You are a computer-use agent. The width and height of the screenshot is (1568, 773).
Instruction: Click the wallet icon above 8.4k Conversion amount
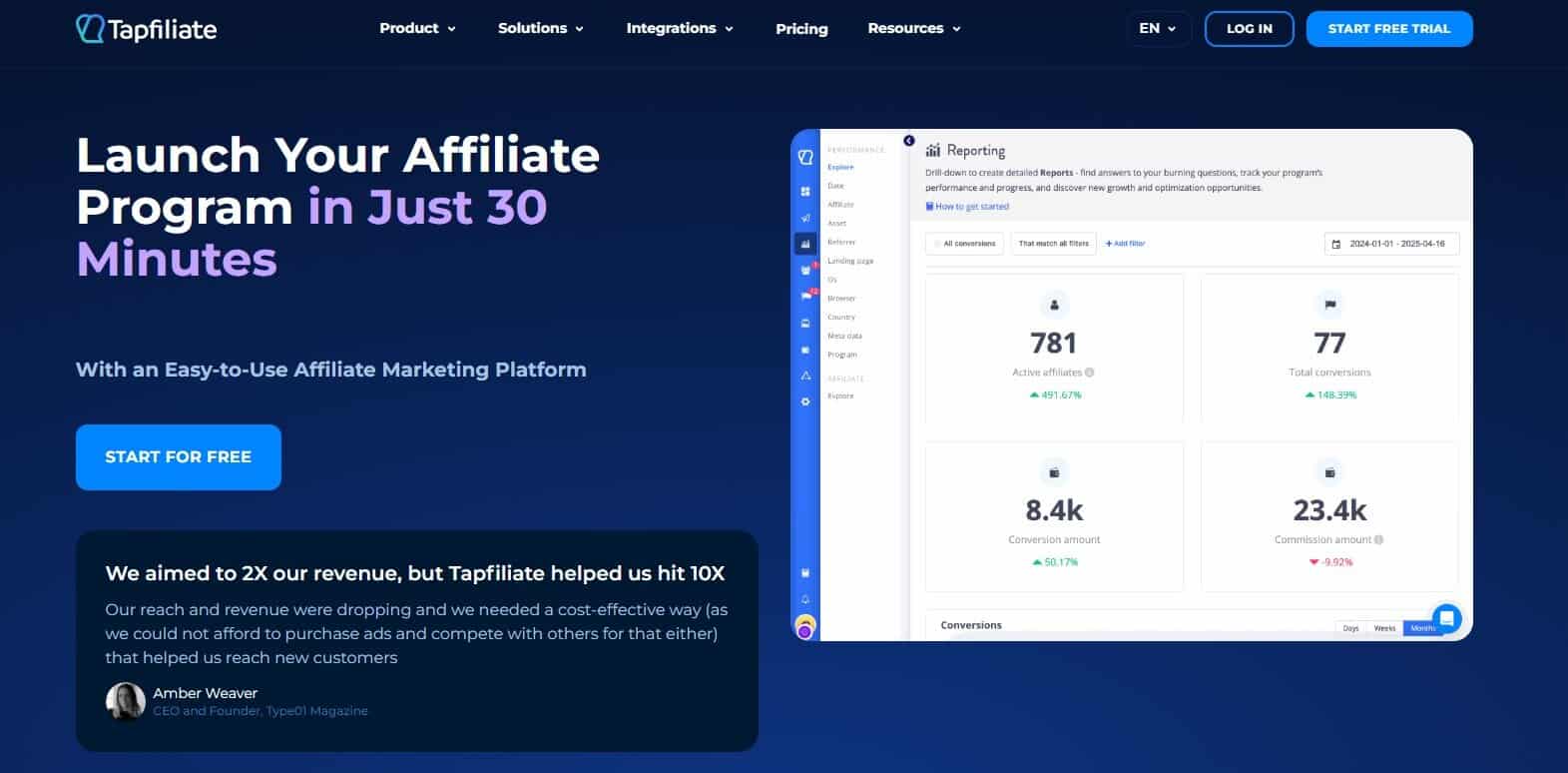coord(1054,472)
